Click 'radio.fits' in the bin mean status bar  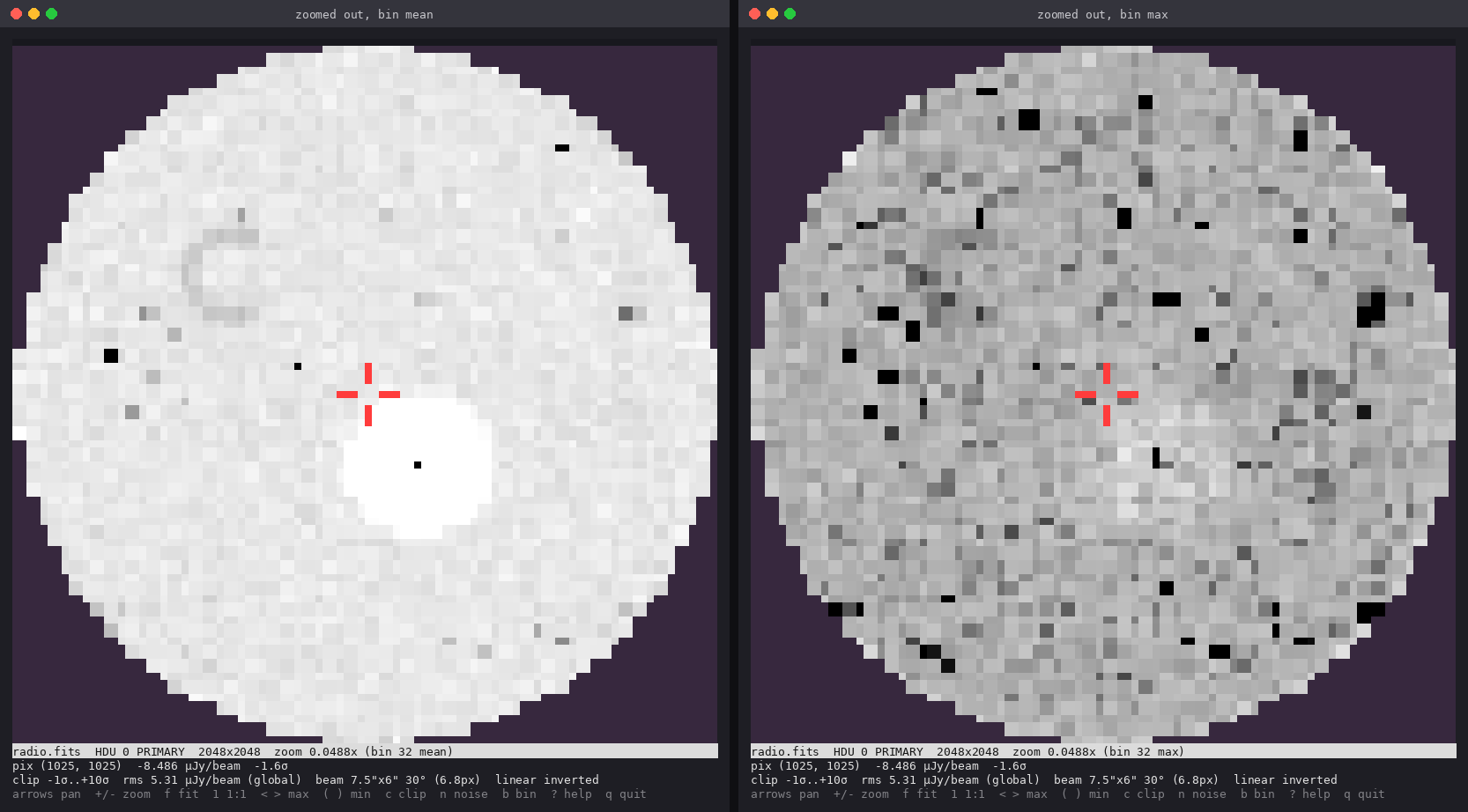click(x=47, y=752)
